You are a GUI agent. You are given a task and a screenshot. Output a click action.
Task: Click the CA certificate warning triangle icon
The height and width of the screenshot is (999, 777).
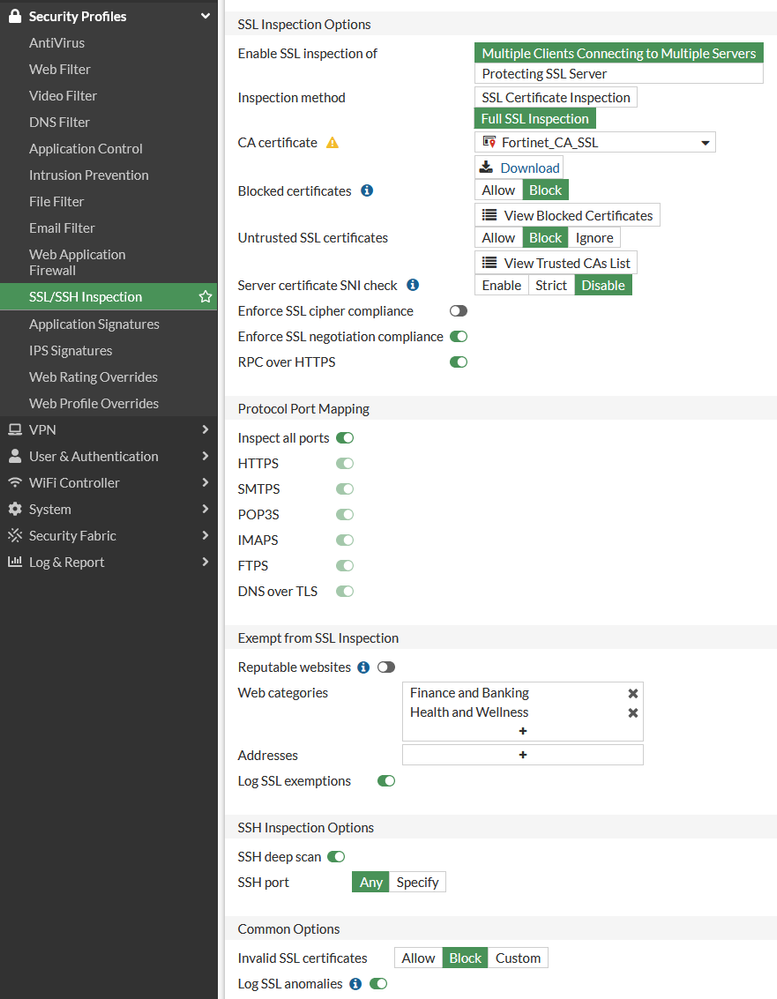coord(333,143)
